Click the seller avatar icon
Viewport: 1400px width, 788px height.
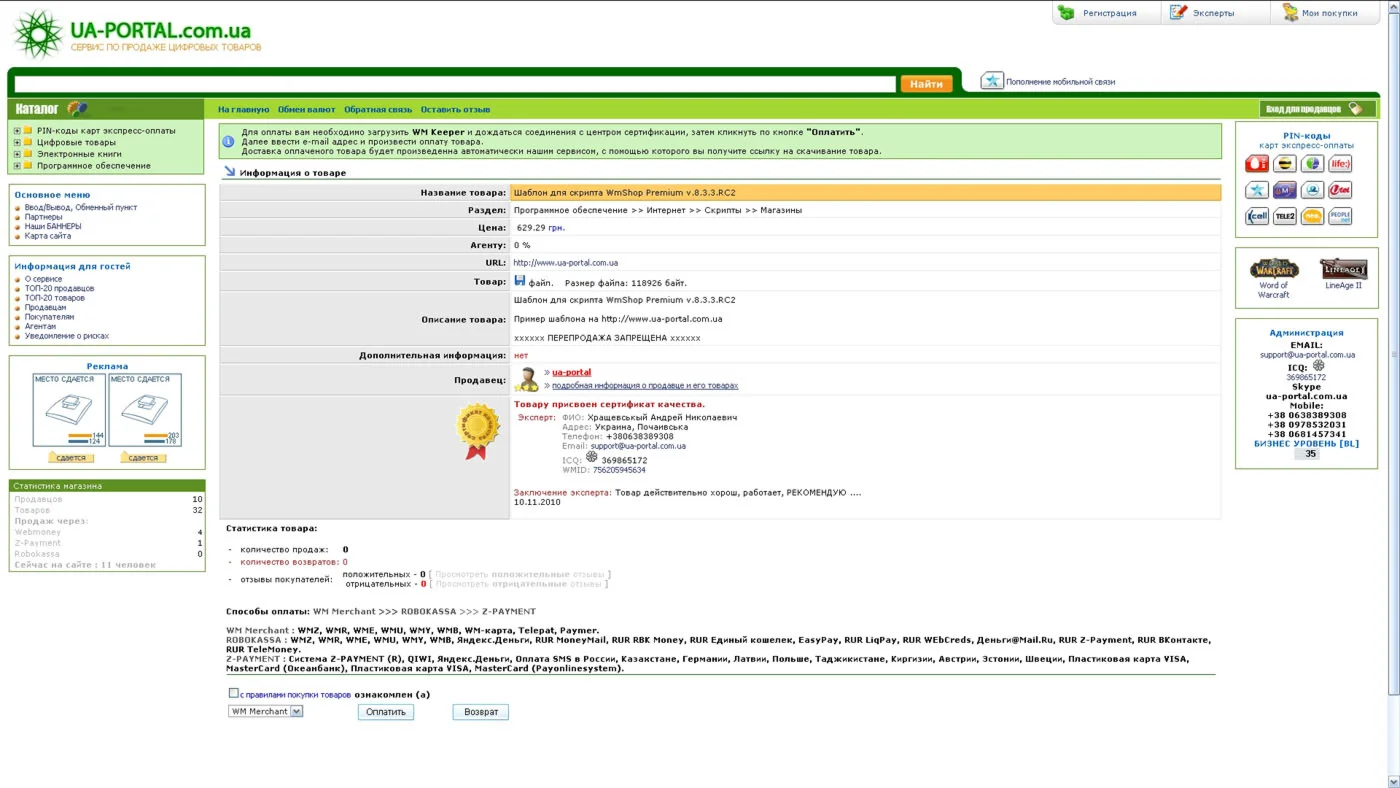coord(526,379)
